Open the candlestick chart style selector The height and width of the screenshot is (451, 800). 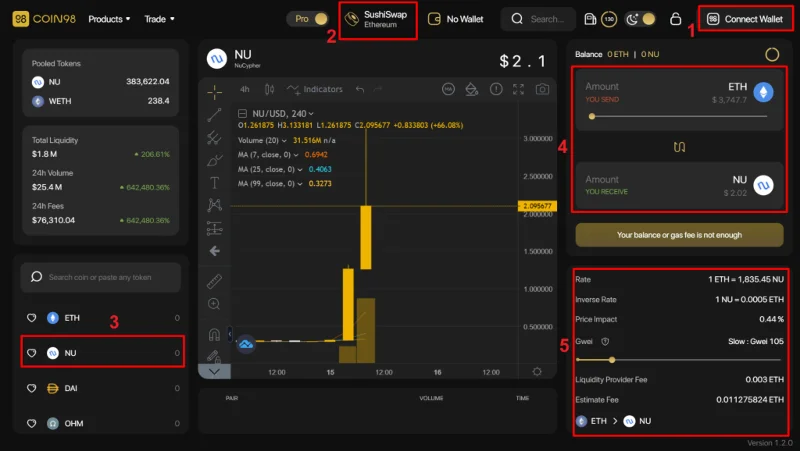(269, 89)
